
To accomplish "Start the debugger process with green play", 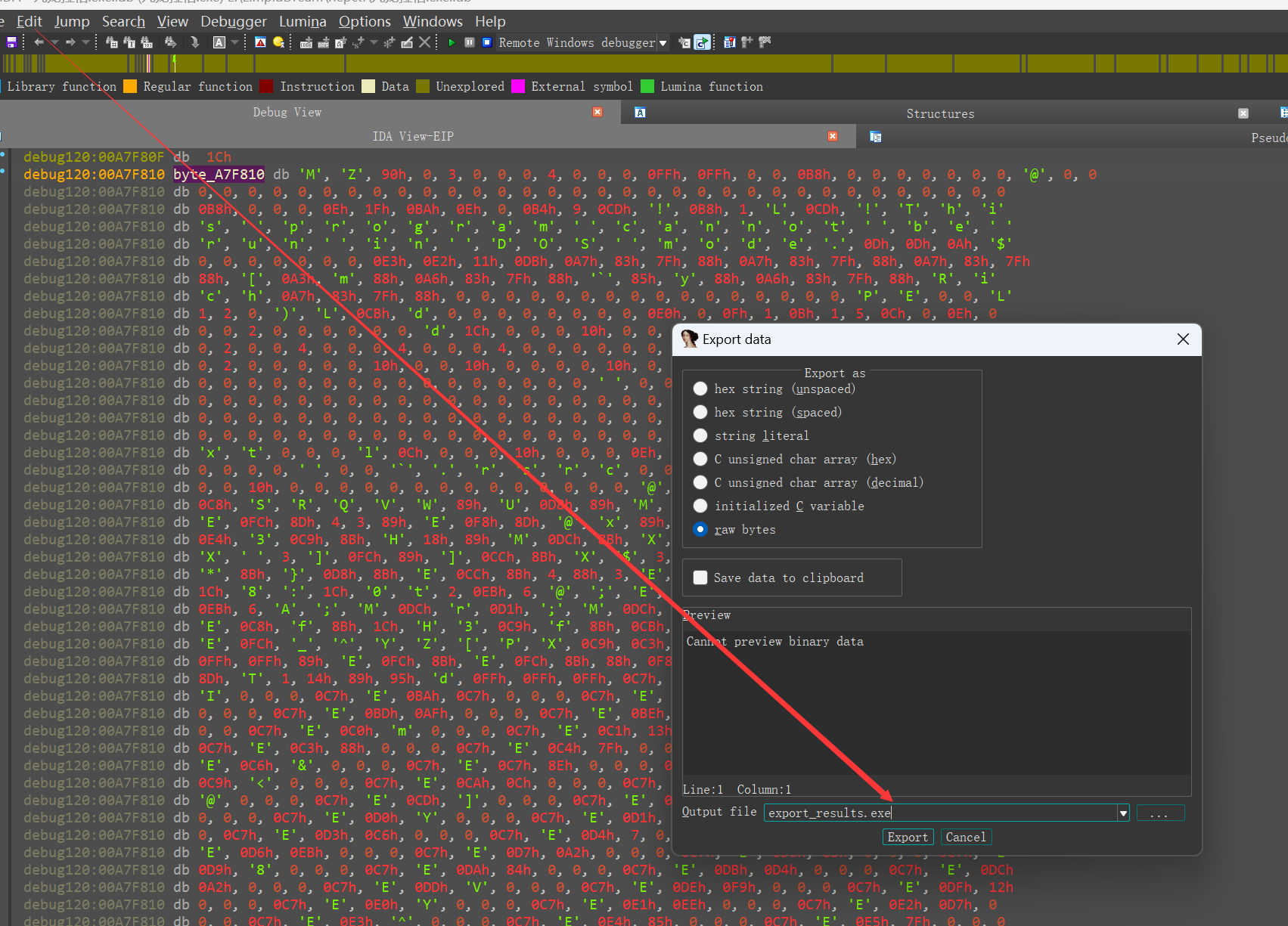I will pos(452,42).
